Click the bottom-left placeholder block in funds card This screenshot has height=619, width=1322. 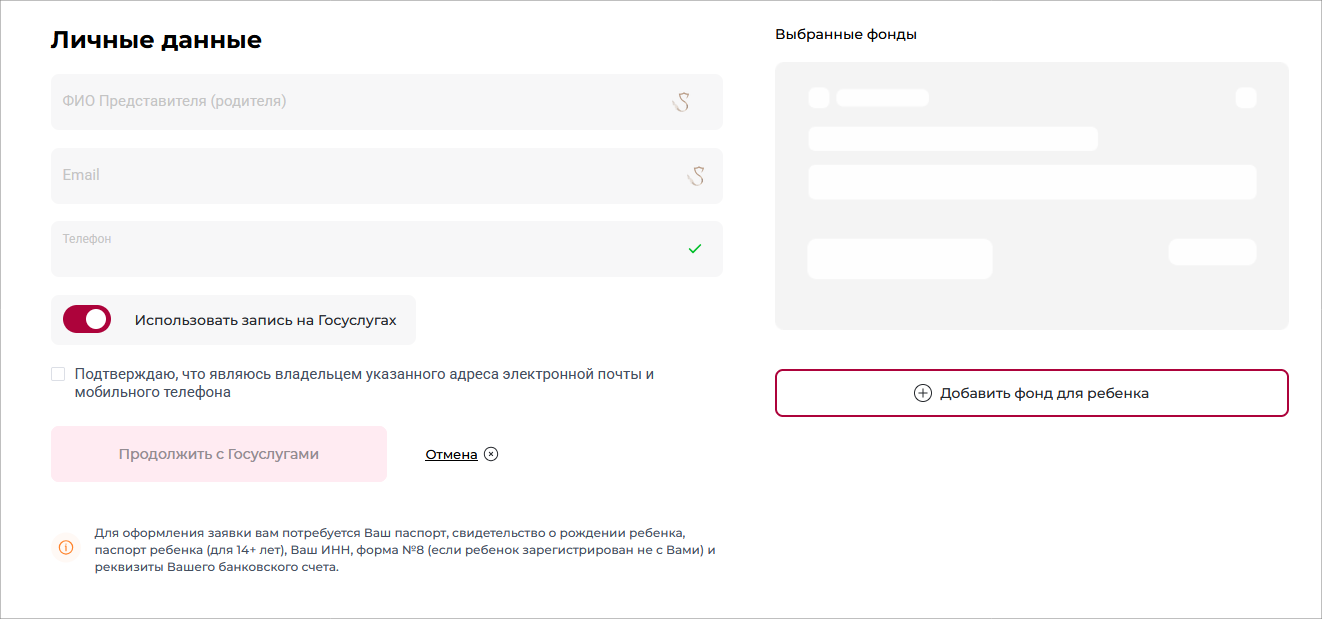click(899, 259)
